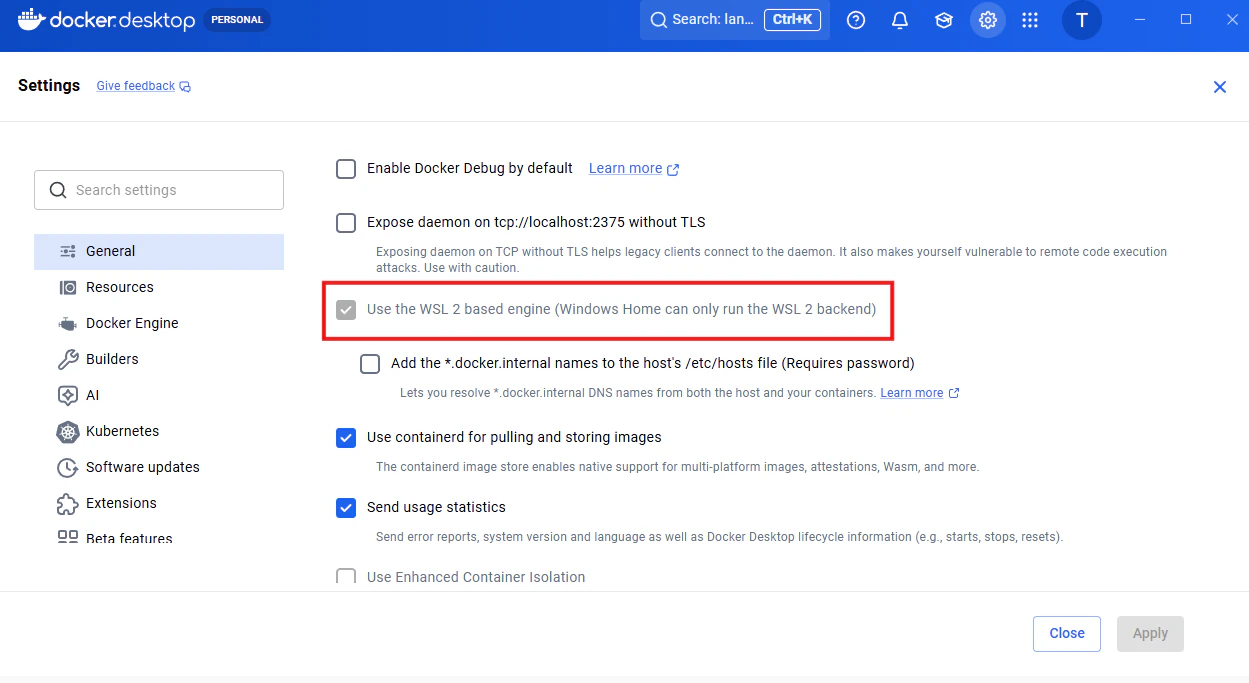Click the Docker Engine whale icon
Screen dimensions: 1249x683
[x=68, y=323]
